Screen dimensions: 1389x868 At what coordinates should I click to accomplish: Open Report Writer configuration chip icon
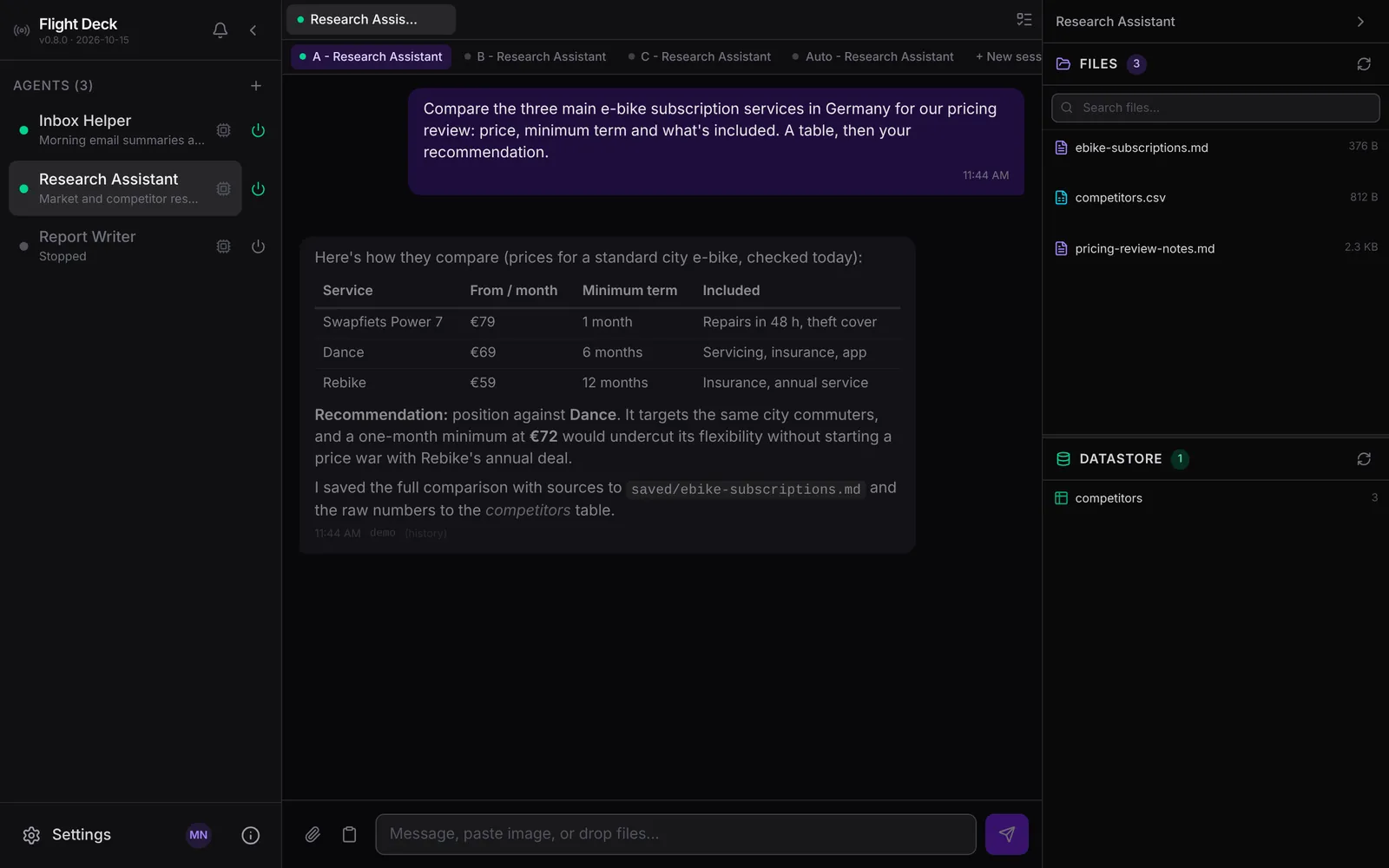tap(223, 247)
